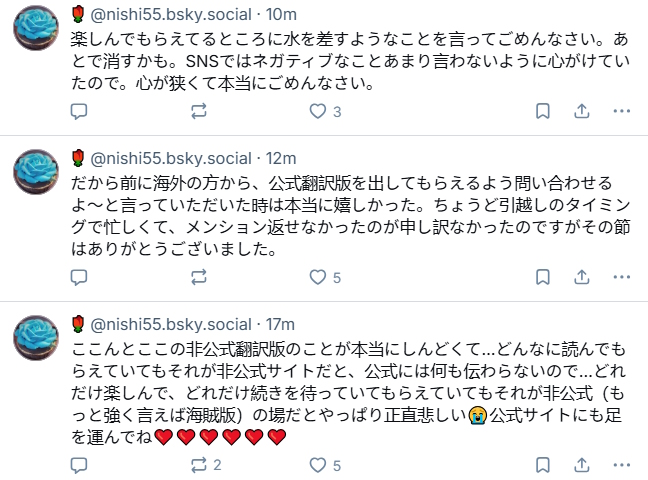
Task: Reply to the 17m post
Action: point(79,466)
